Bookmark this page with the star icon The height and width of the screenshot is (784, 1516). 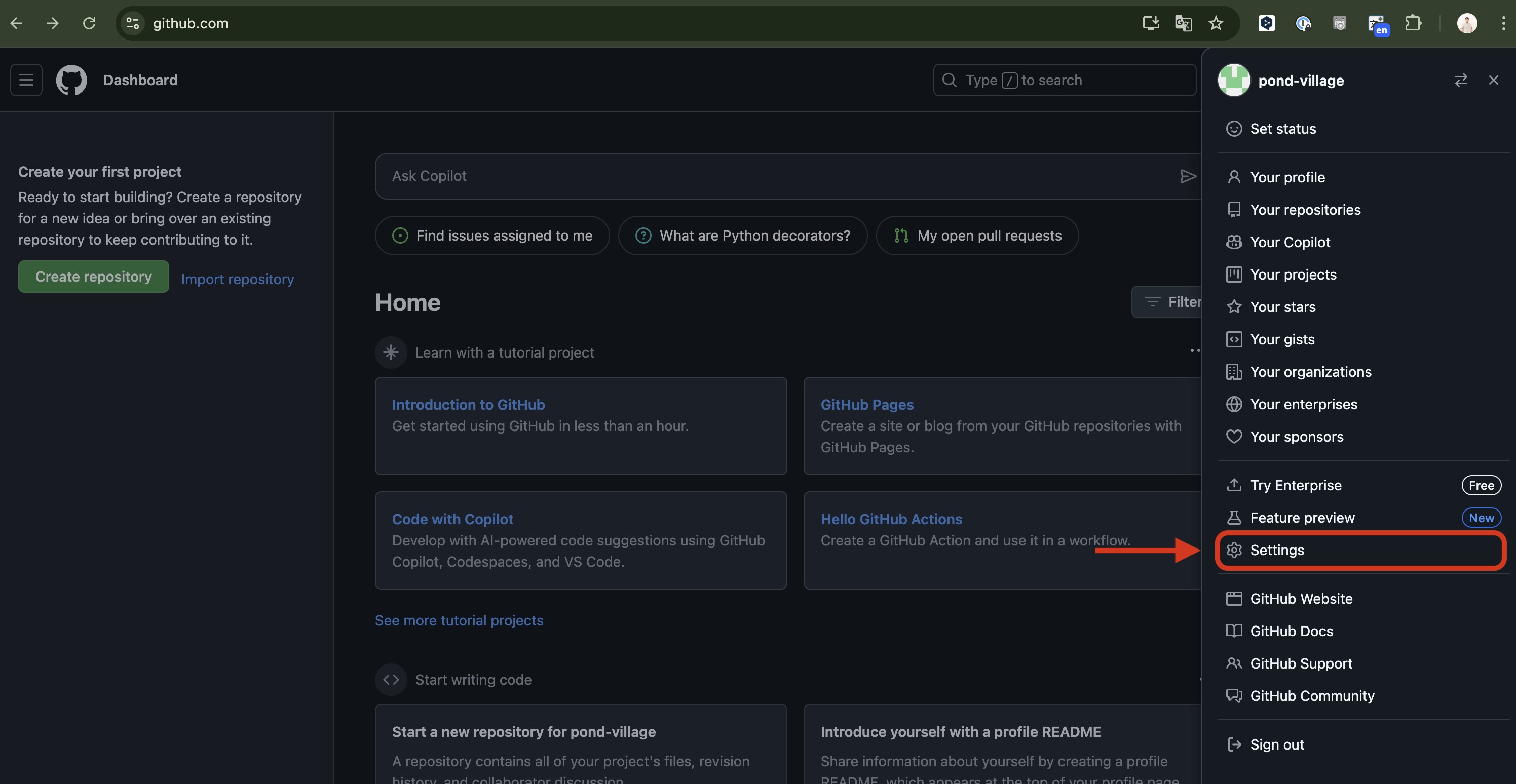point(1216,23)
